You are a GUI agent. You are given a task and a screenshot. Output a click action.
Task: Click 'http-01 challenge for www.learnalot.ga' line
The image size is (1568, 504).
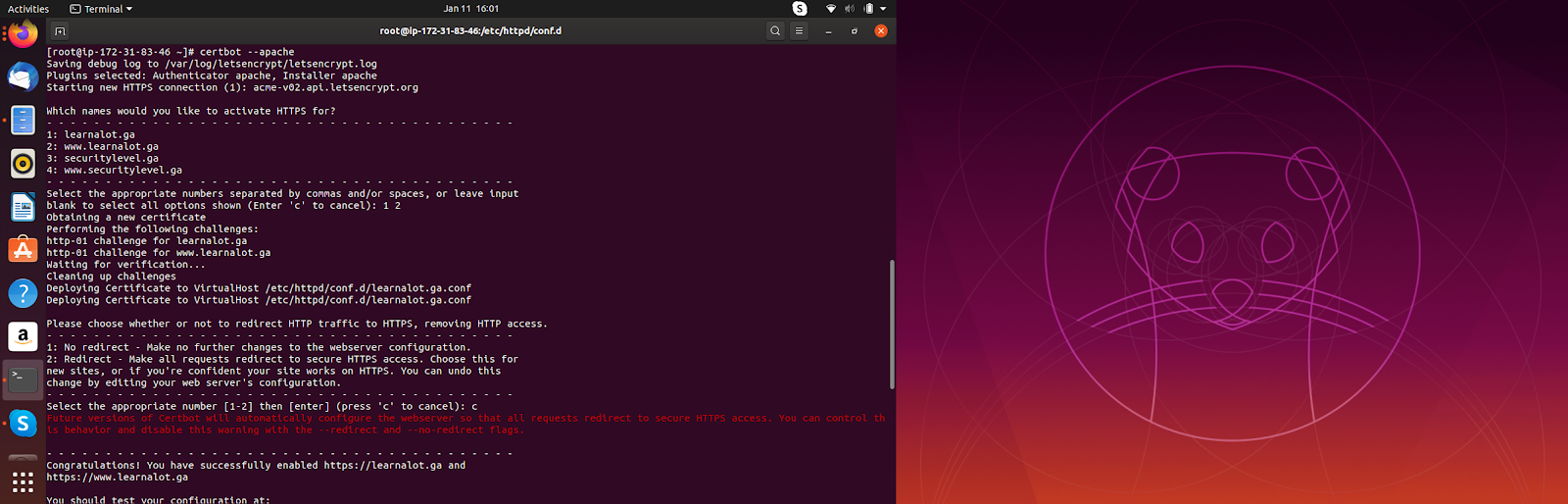159,252
